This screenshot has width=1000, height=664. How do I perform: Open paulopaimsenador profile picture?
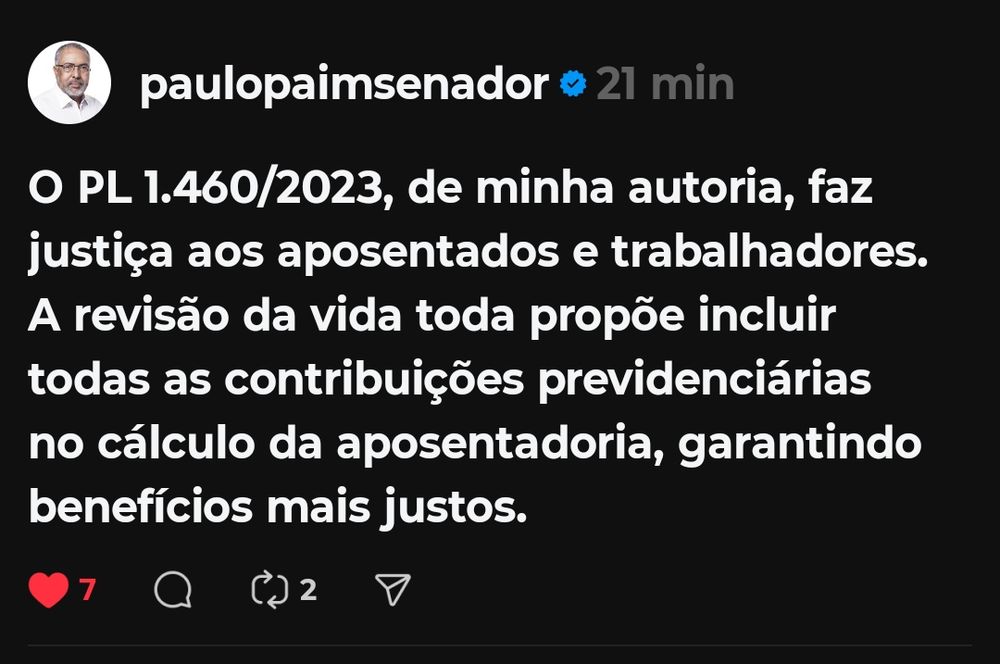point(70,82)
